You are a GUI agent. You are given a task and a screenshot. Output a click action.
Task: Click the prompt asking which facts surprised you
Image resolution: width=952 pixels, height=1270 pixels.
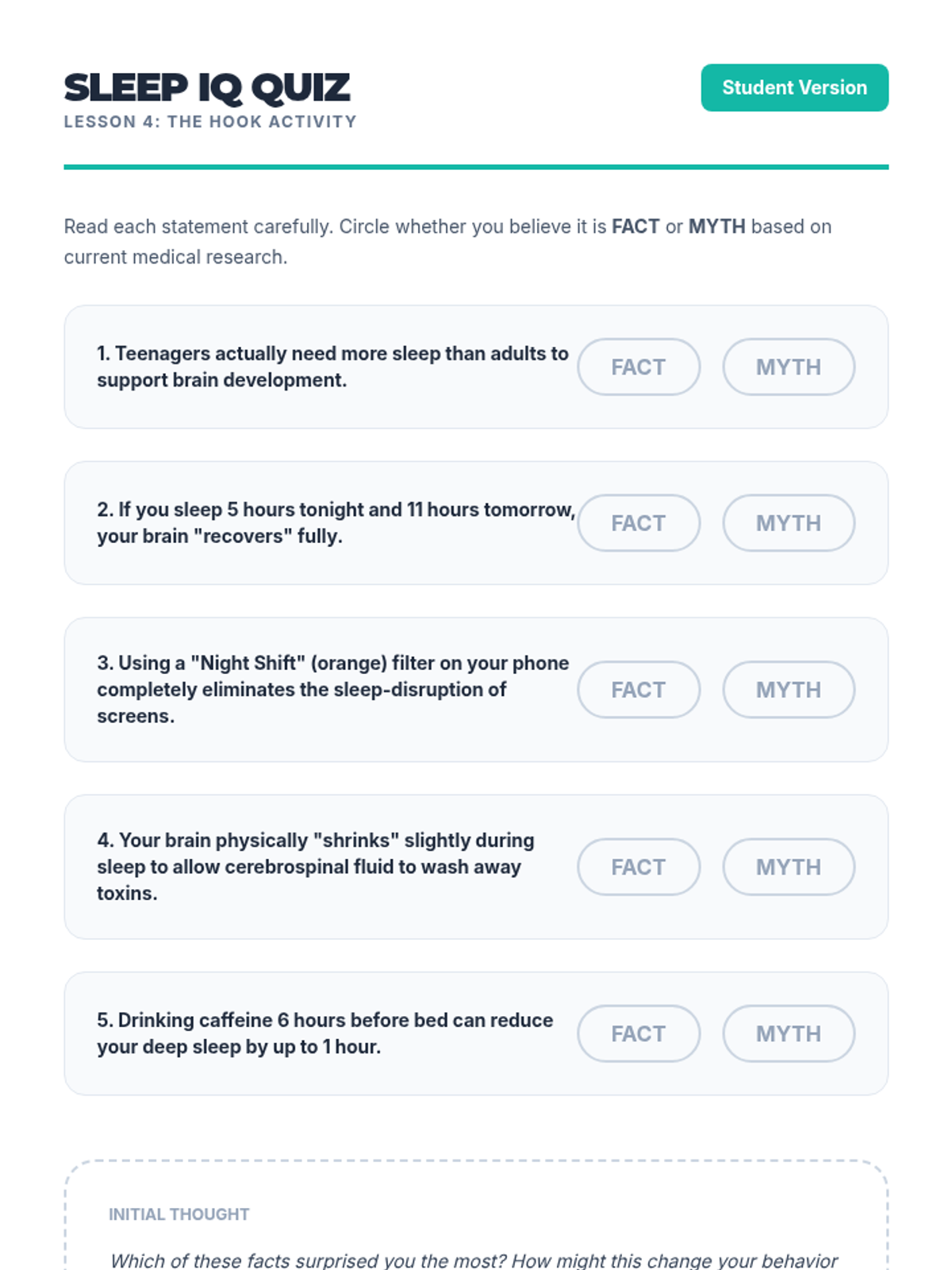474,1260
